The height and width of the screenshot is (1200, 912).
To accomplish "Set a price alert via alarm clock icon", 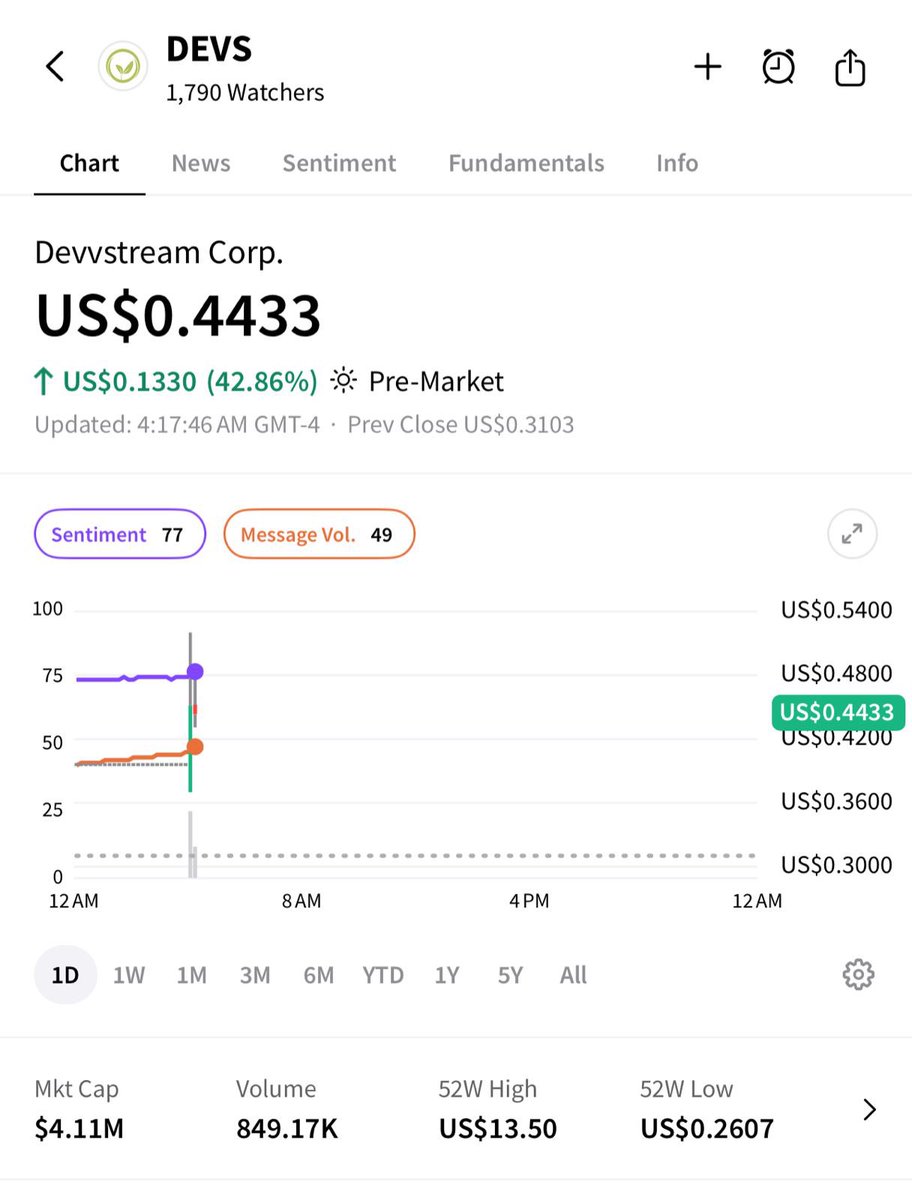I will 778,67.
